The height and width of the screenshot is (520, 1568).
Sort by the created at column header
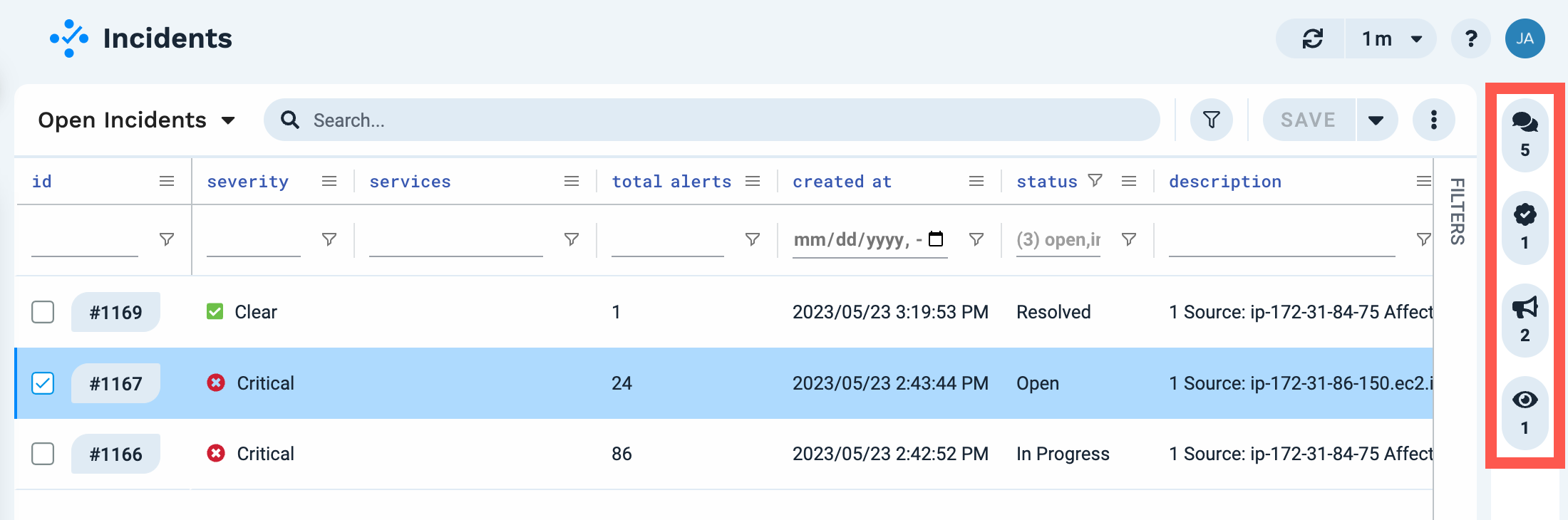pyautogui.click(x=842, y=182)
